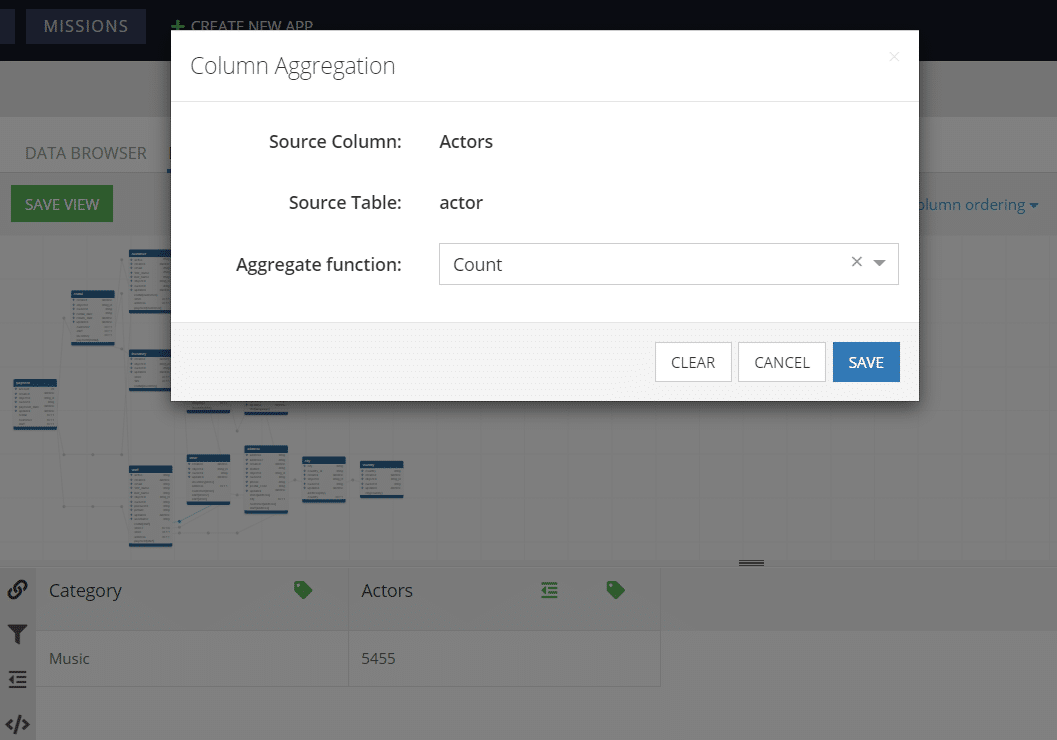1057x740 pixels.
Task: Open the Missions menu item
Action: tap(86, 26)
